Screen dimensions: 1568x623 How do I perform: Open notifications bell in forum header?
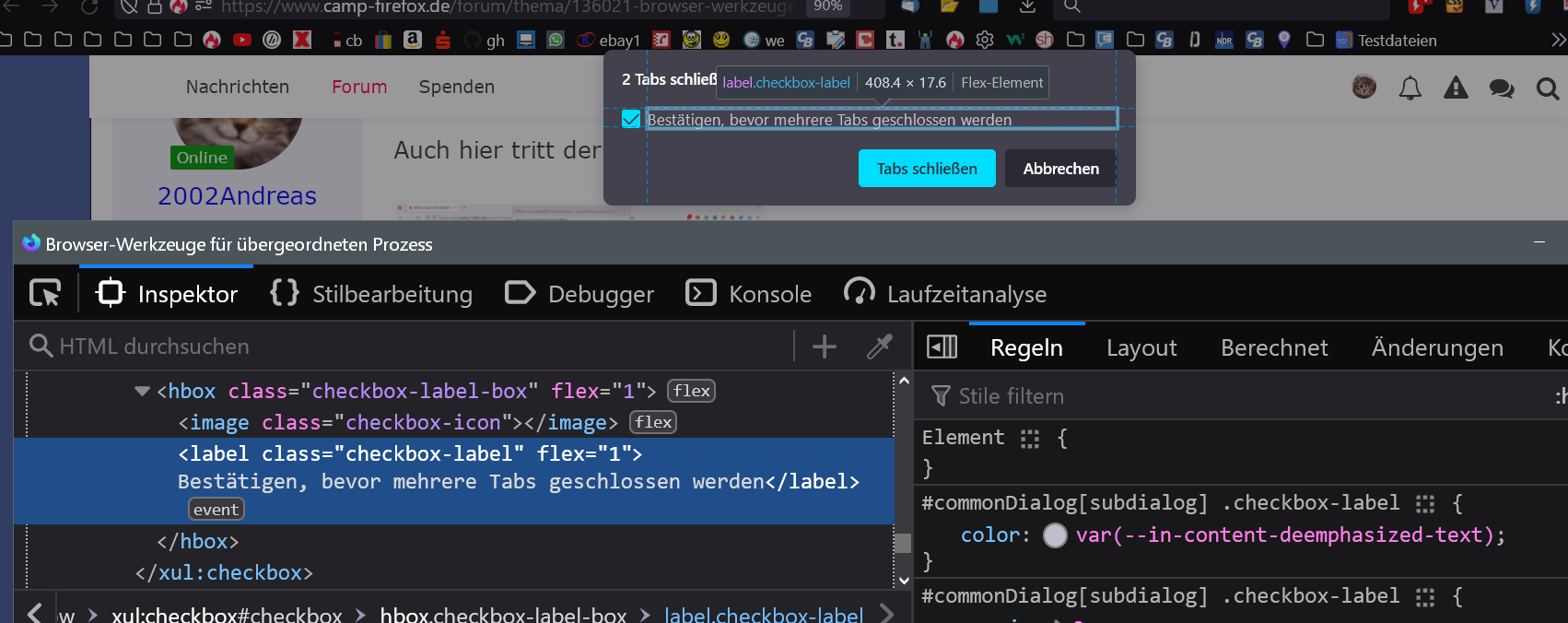tap(1410, 88)
